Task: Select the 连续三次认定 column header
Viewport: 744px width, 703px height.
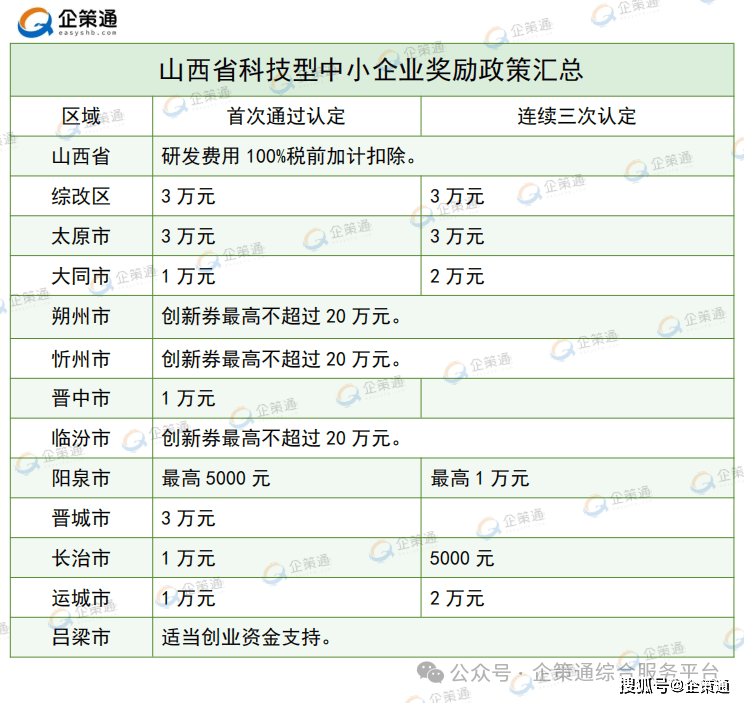Action: pos(576,116)
